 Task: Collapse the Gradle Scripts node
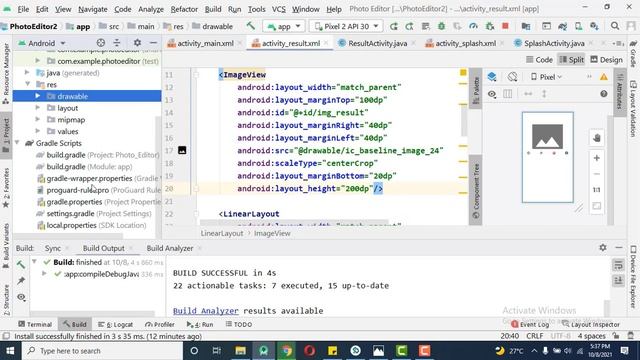point(17,143)
